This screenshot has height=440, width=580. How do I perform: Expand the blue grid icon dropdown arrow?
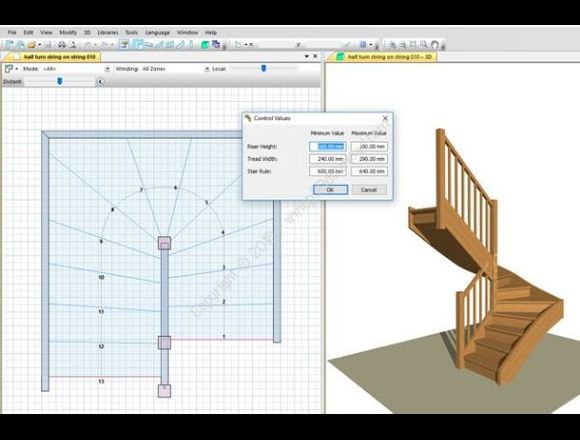point(371,45)
